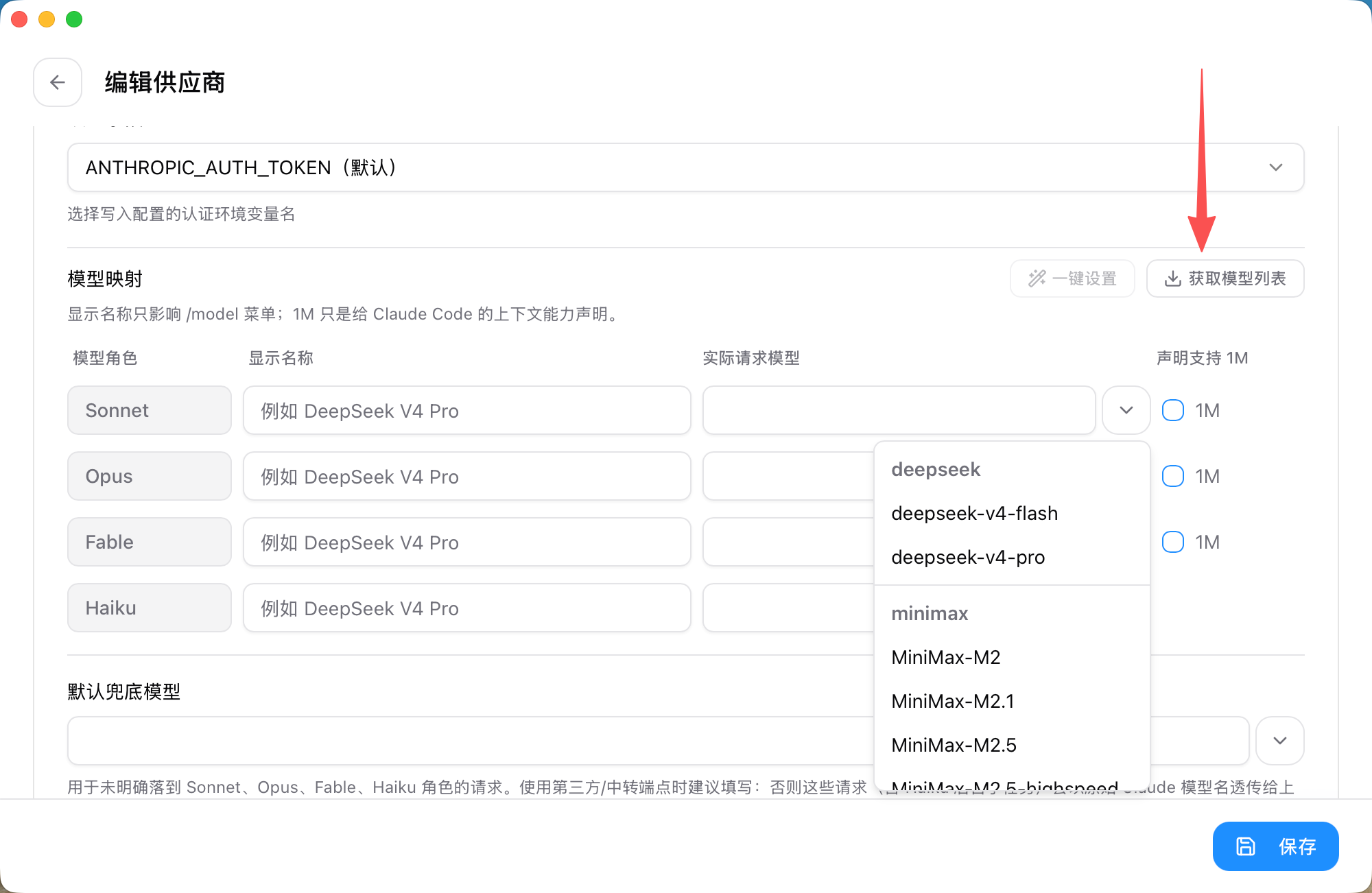This screenshot has width=1372, height=893.
Task: Go back using the arrow button
Action: (58, 82)
